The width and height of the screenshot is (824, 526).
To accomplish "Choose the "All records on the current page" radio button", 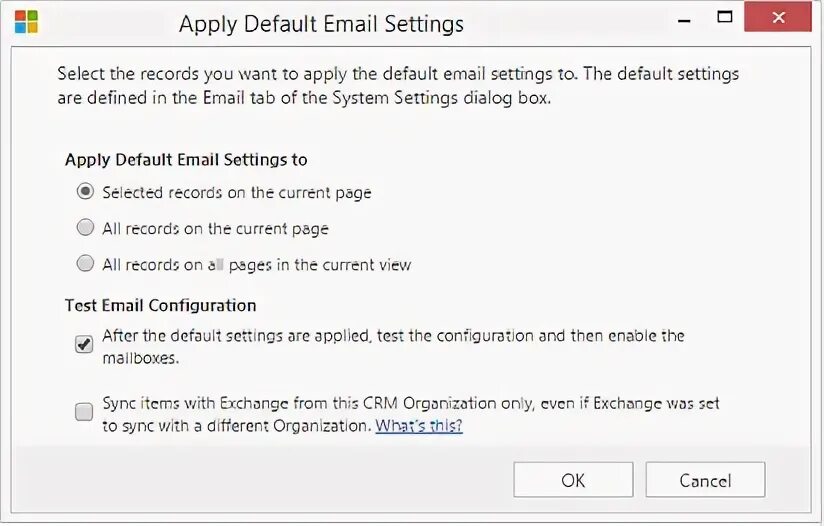I will coord(85,228).
